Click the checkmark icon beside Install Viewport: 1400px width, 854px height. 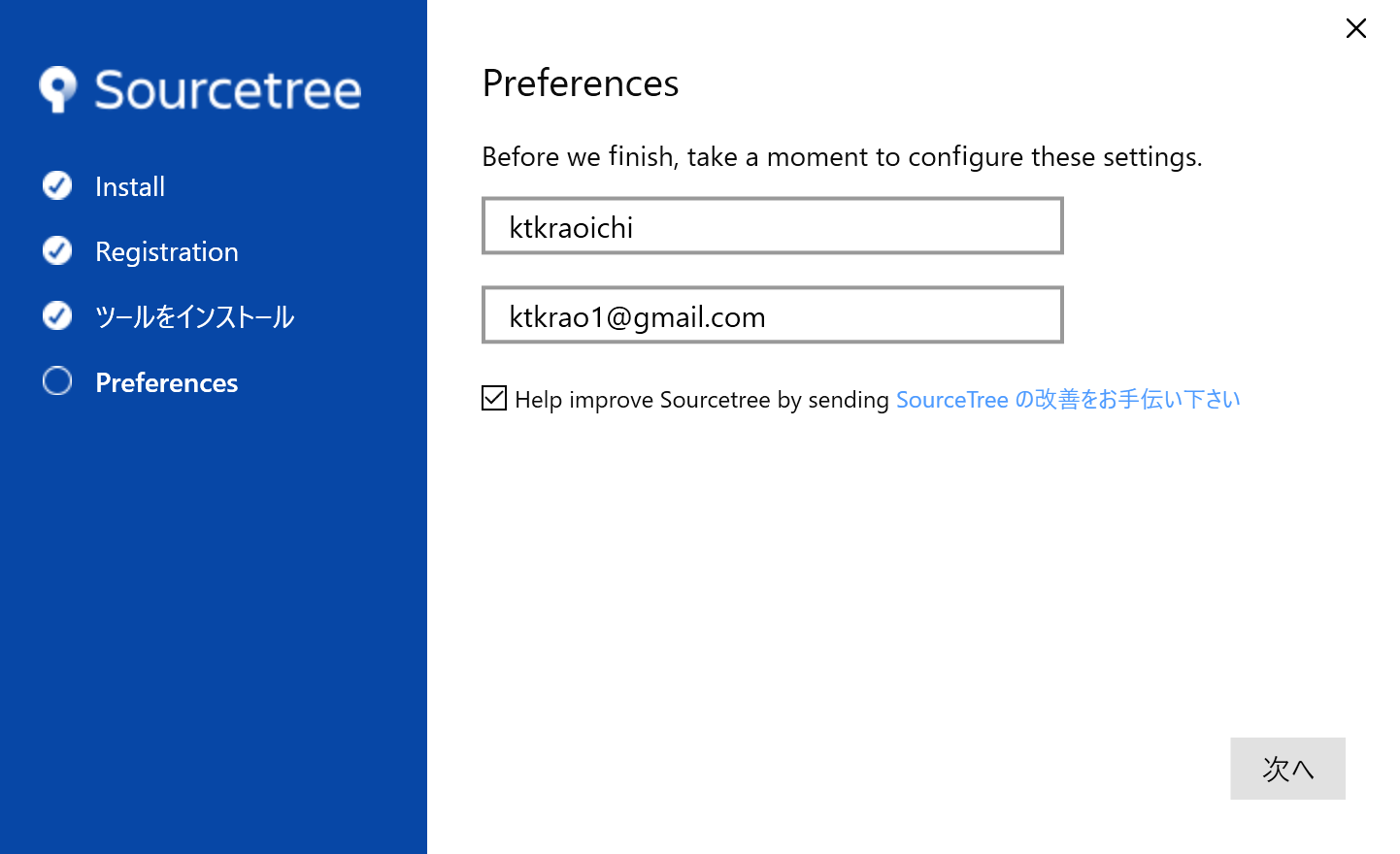(x=57, y=185)
